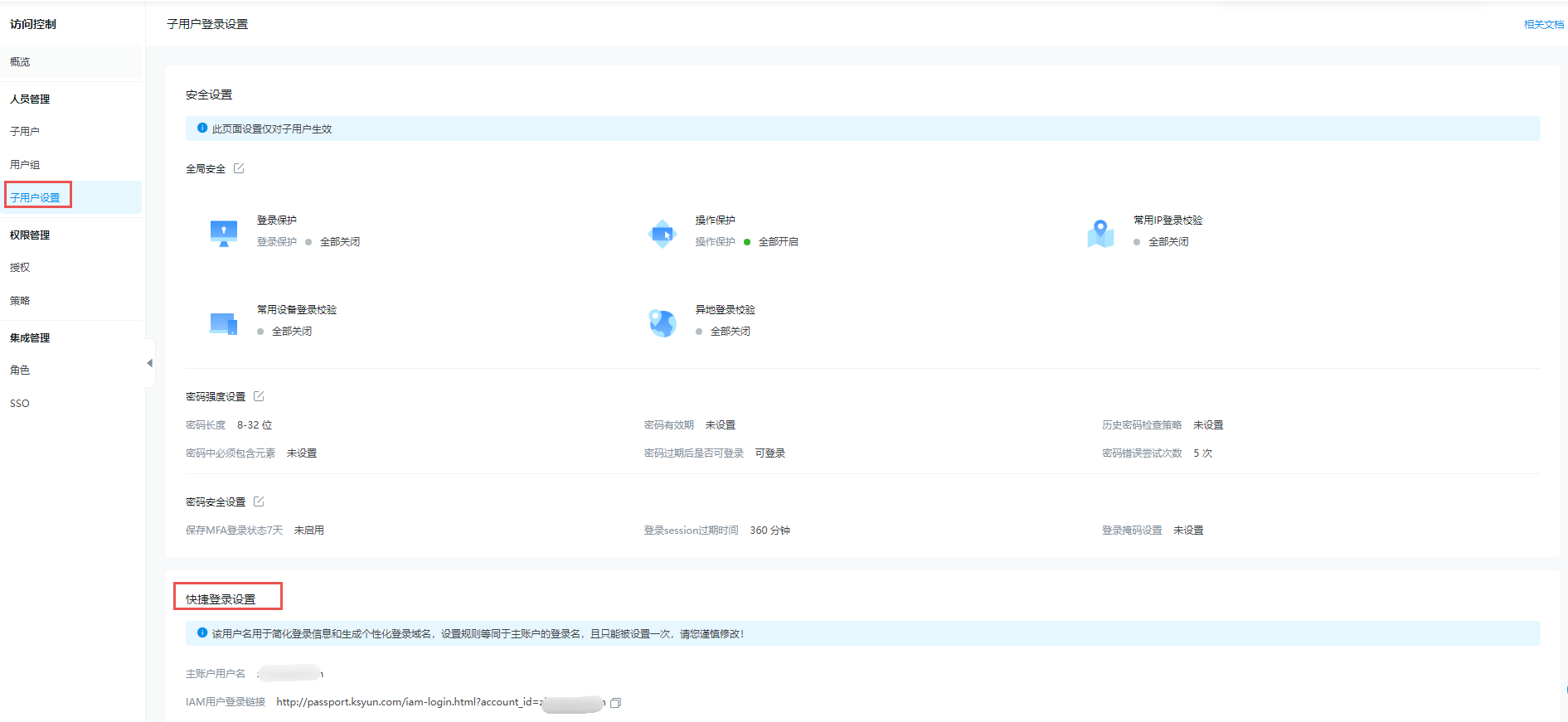The image size is (1568, 722).
Task: Click the 登录session过期时间 label
Action: [x=692, y=531]
